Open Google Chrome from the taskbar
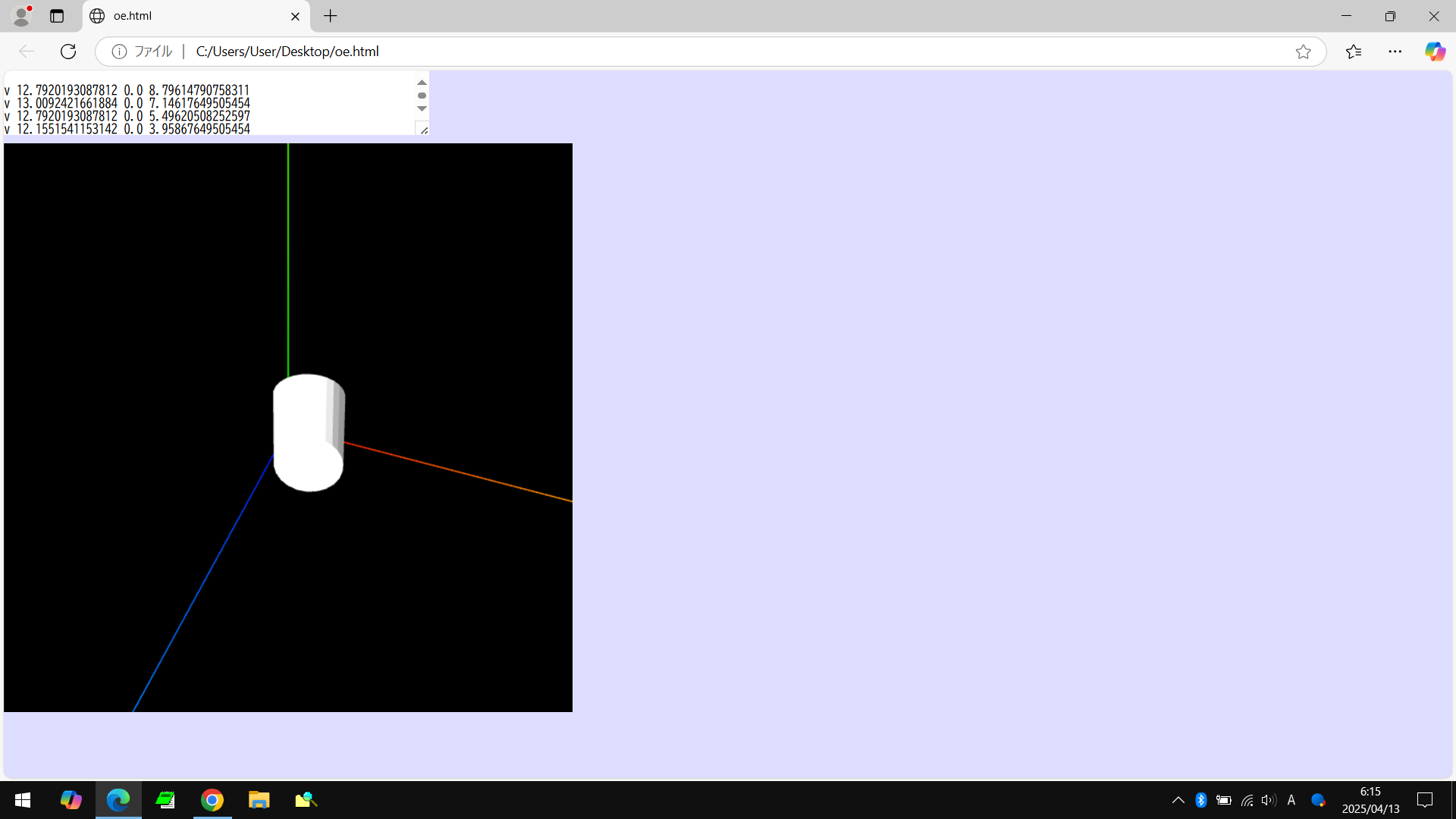The width and height of the screenshot is (1456, 819). coord(212,800)
